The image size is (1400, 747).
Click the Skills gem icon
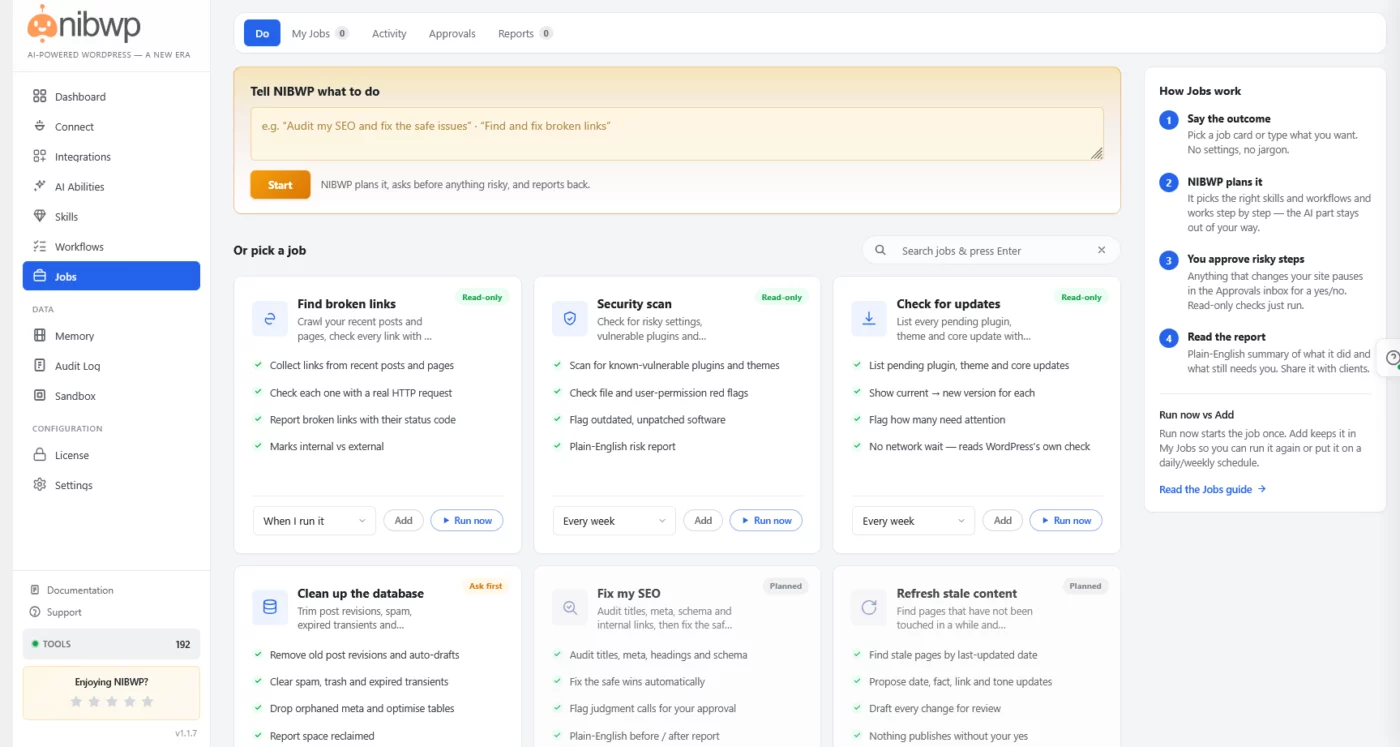coord(40,217)
